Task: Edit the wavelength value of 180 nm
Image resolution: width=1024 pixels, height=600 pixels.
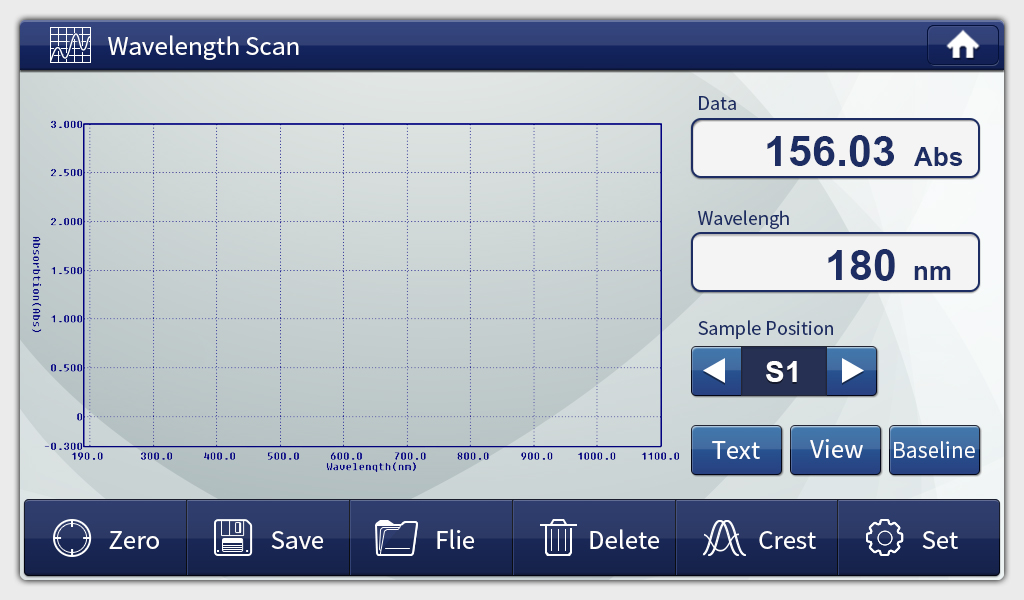Action: pyautogui.click(x=835, y=264)
